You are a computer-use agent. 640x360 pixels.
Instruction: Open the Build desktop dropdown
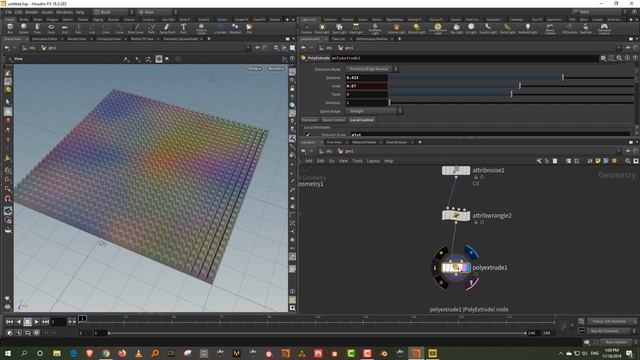point(113,12)
